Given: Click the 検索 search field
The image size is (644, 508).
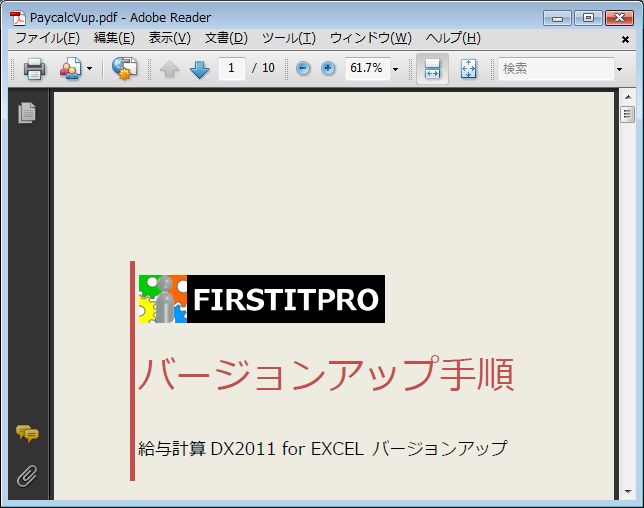Looking at the screenshot, I should coord(556,69).
